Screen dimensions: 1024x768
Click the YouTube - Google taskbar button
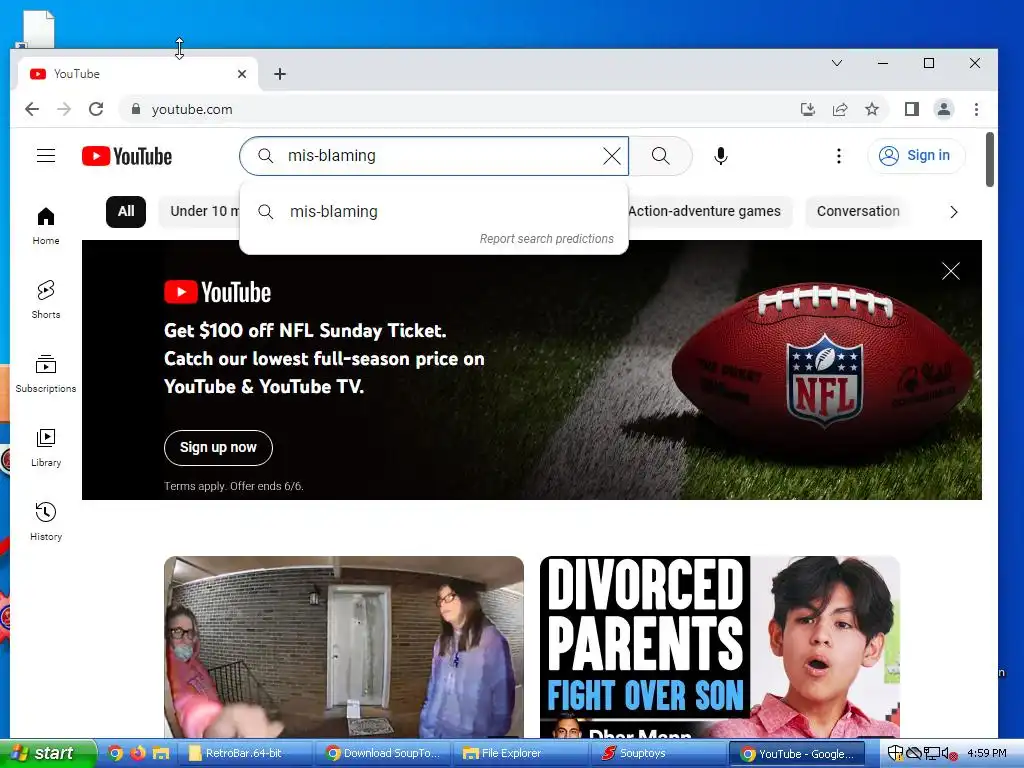(x=797, y=753)
